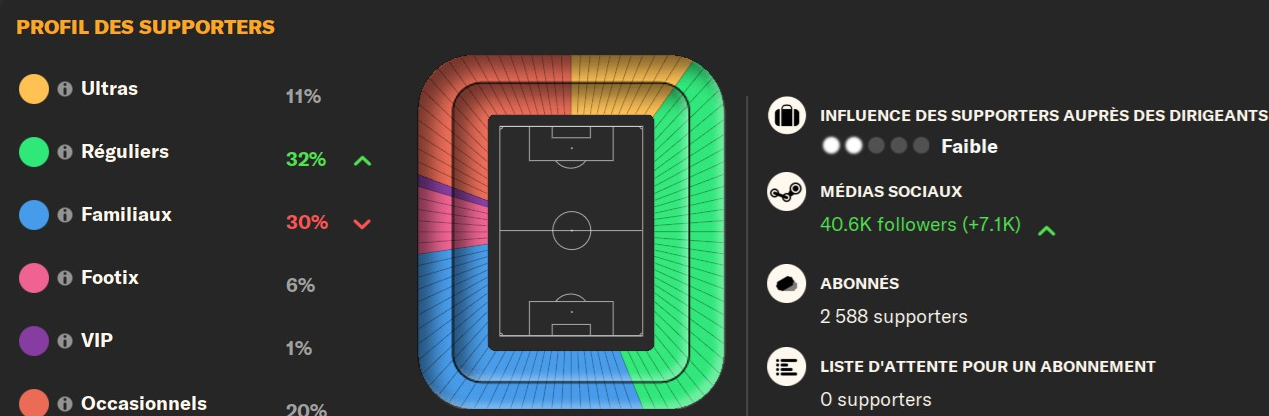Click the green arrow beside followers count
The image size is (1269, 416).
[1046, 231]
